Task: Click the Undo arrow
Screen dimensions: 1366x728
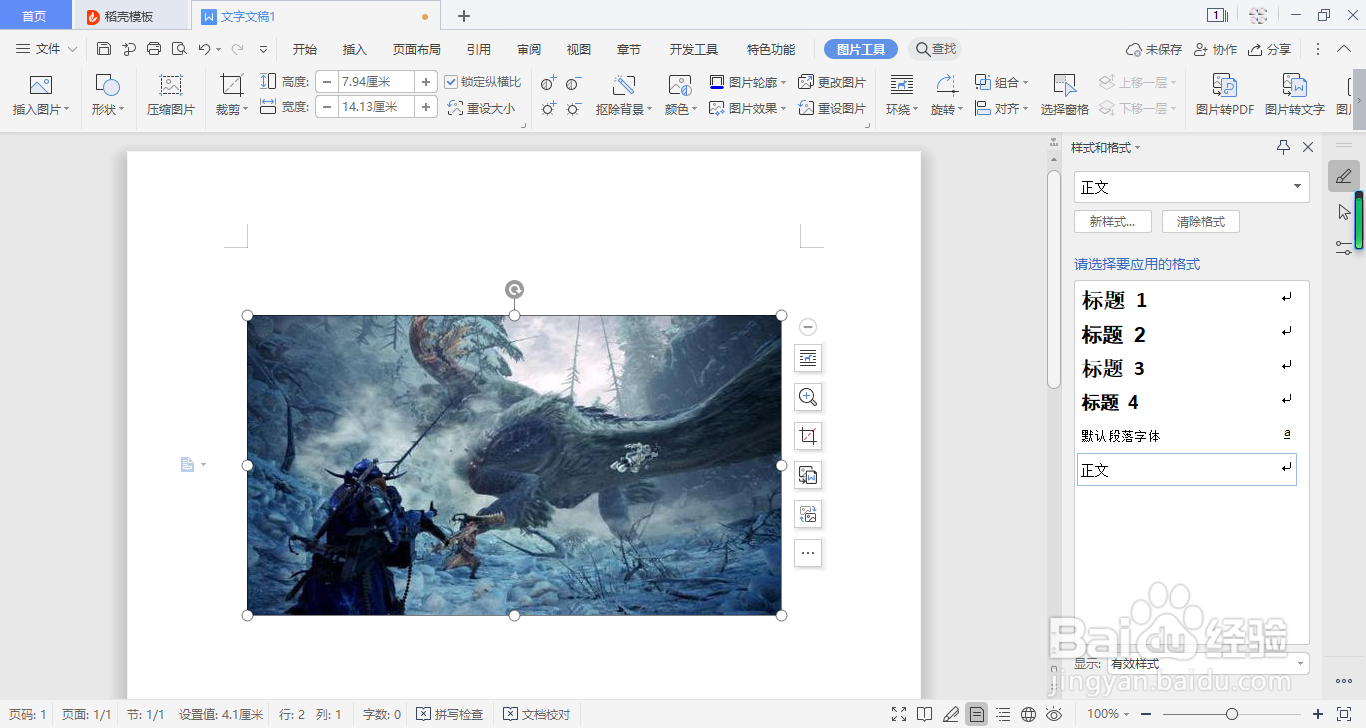Action: [204, 49]
